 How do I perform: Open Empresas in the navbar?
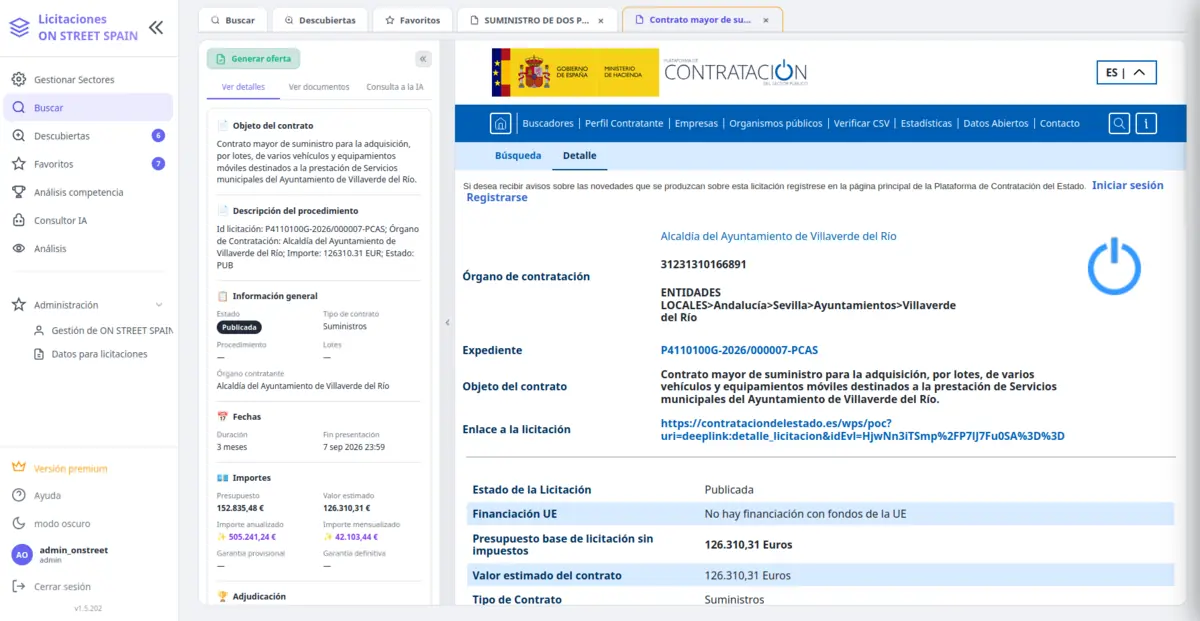[696, 123]
